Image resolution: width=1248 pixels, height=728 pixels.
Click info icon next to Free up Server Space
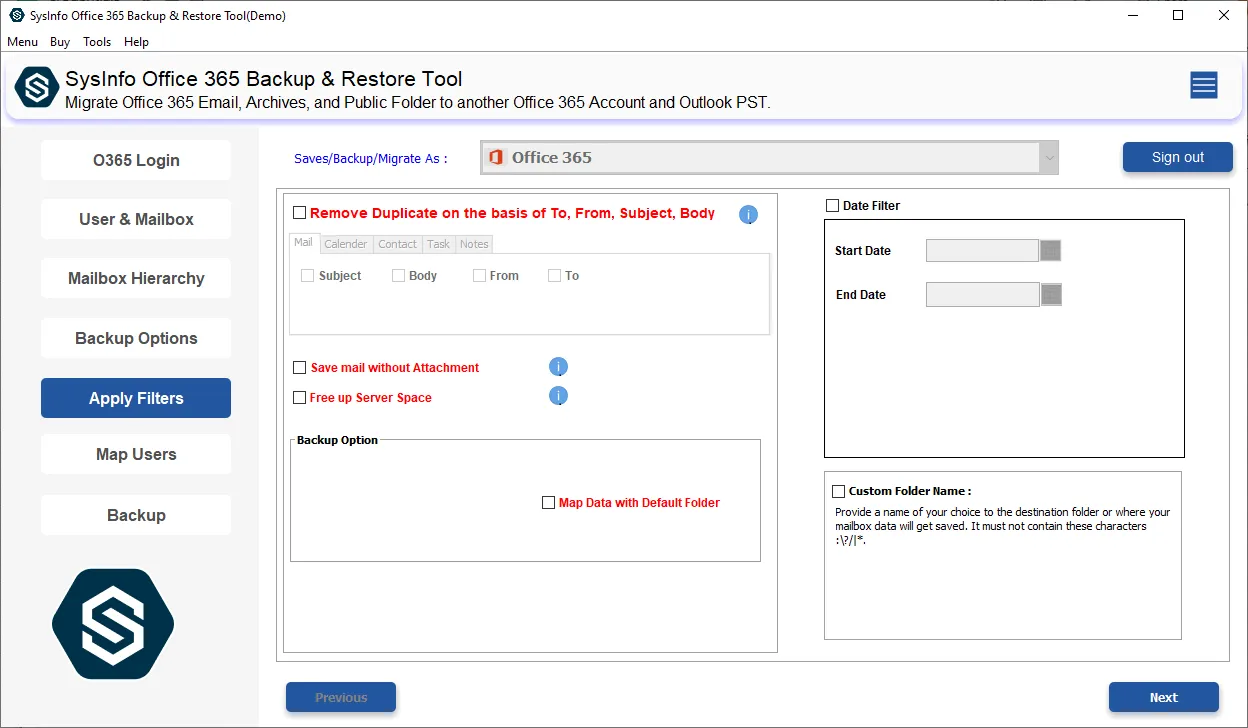coord(558,397)
